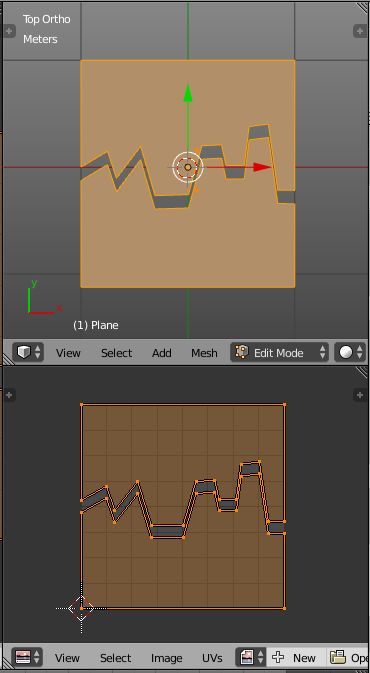Click the Meters unit label
370x673 pixels.
tap(40, 39)
